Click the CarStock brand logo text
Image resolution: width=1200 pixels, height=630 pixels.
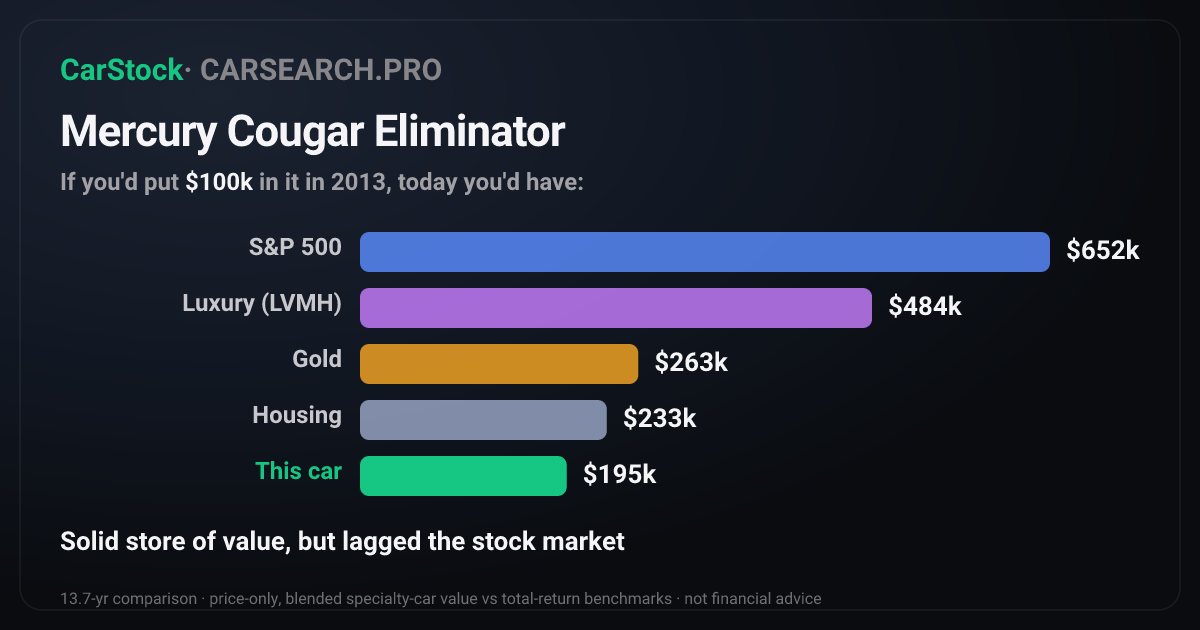pyautogui.click(x=122, y=70)
